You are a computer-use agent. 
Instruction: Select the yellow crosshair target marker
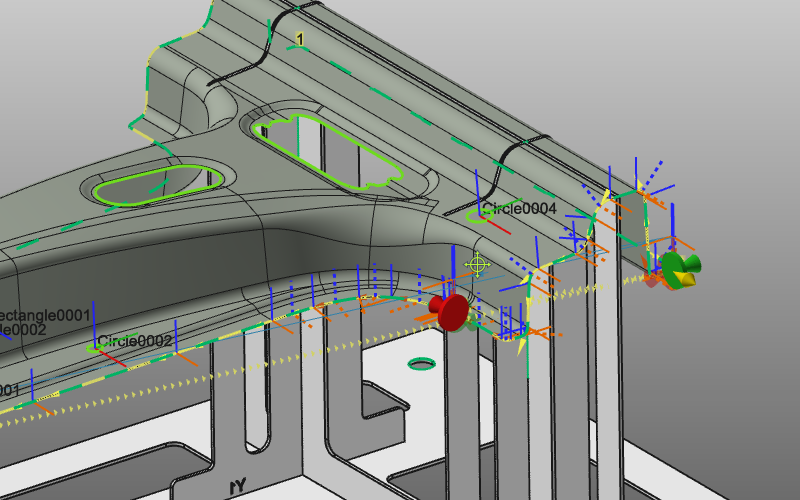(478, 264)
